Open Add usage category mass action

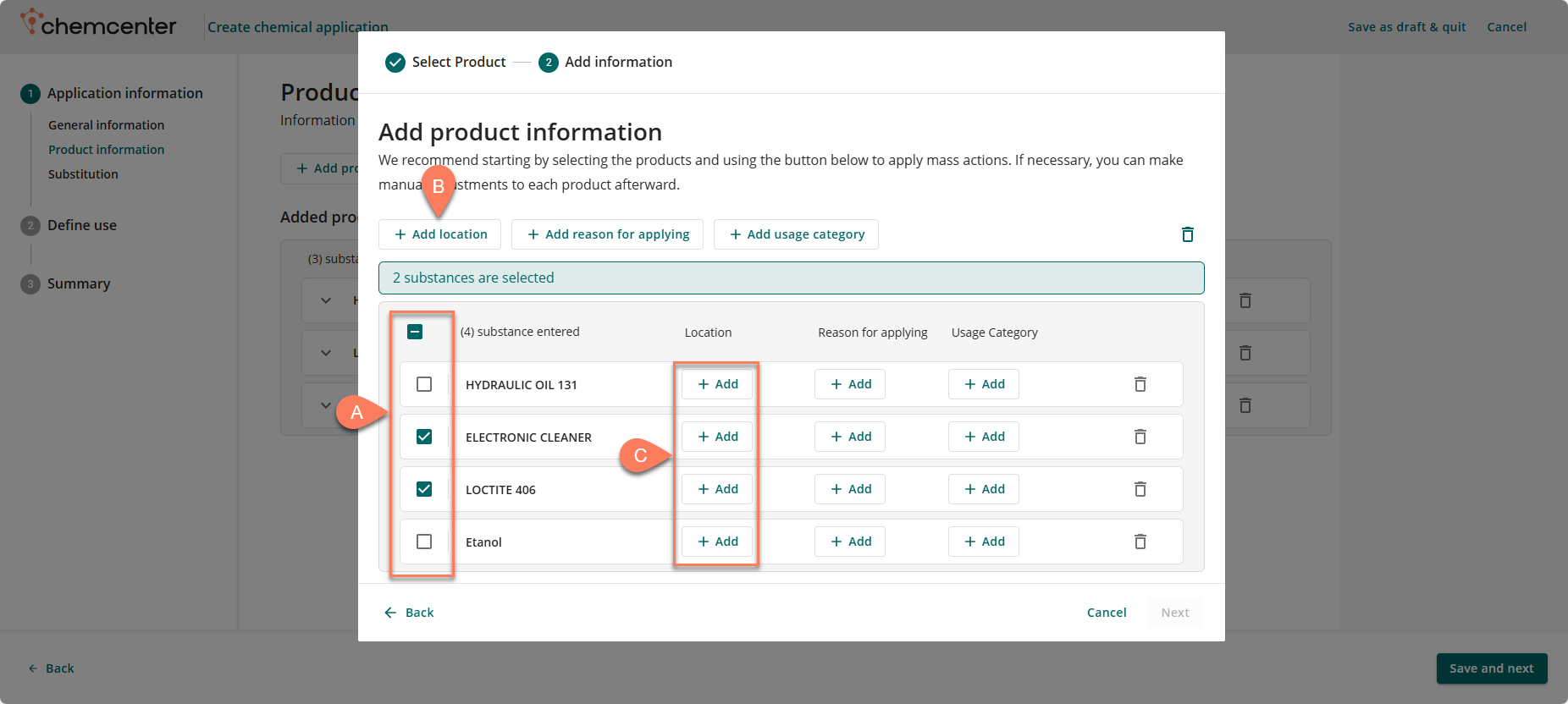pos(796,234)
